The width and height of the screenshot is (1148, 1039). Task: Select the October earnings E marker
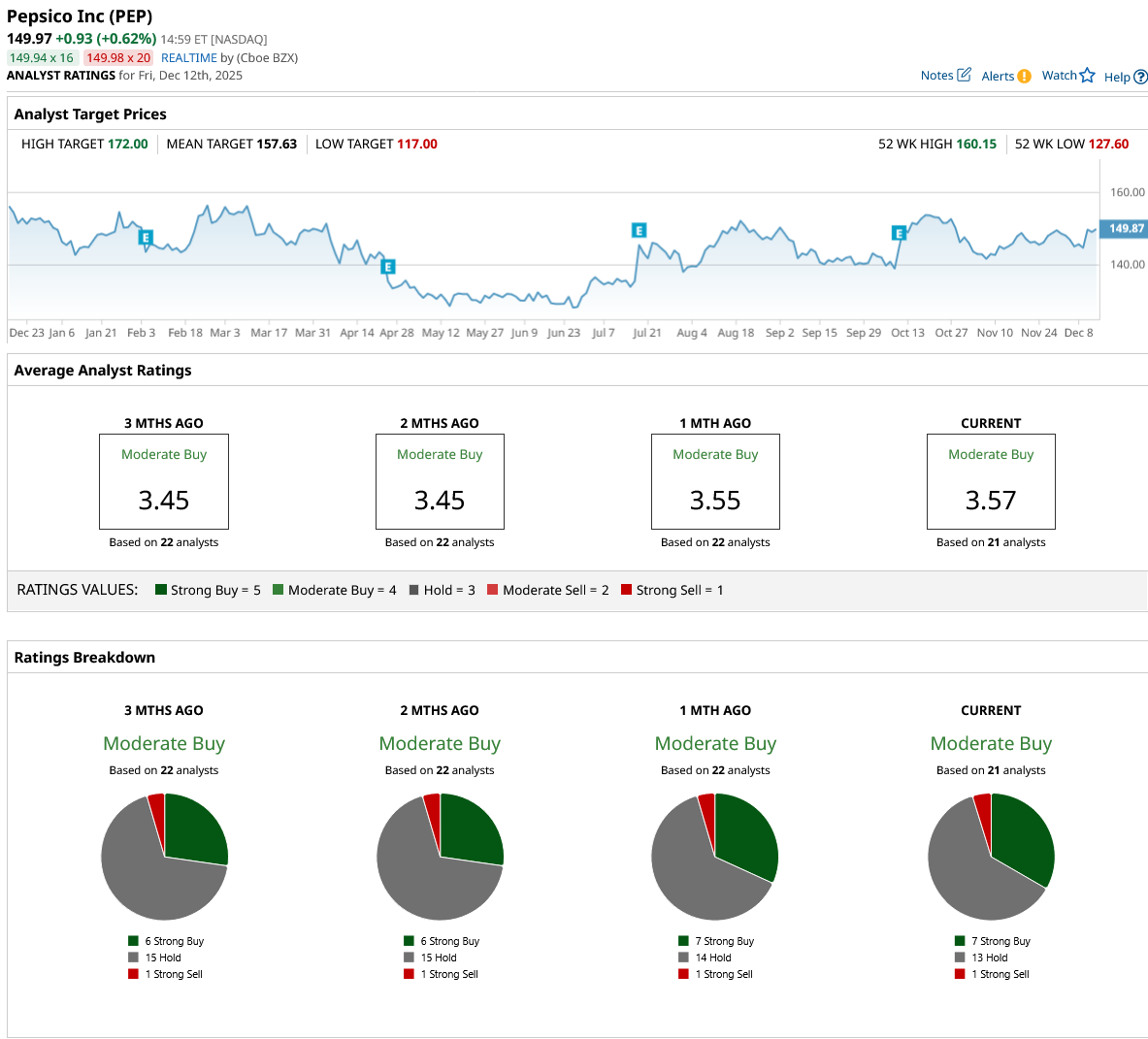(899, 234)
